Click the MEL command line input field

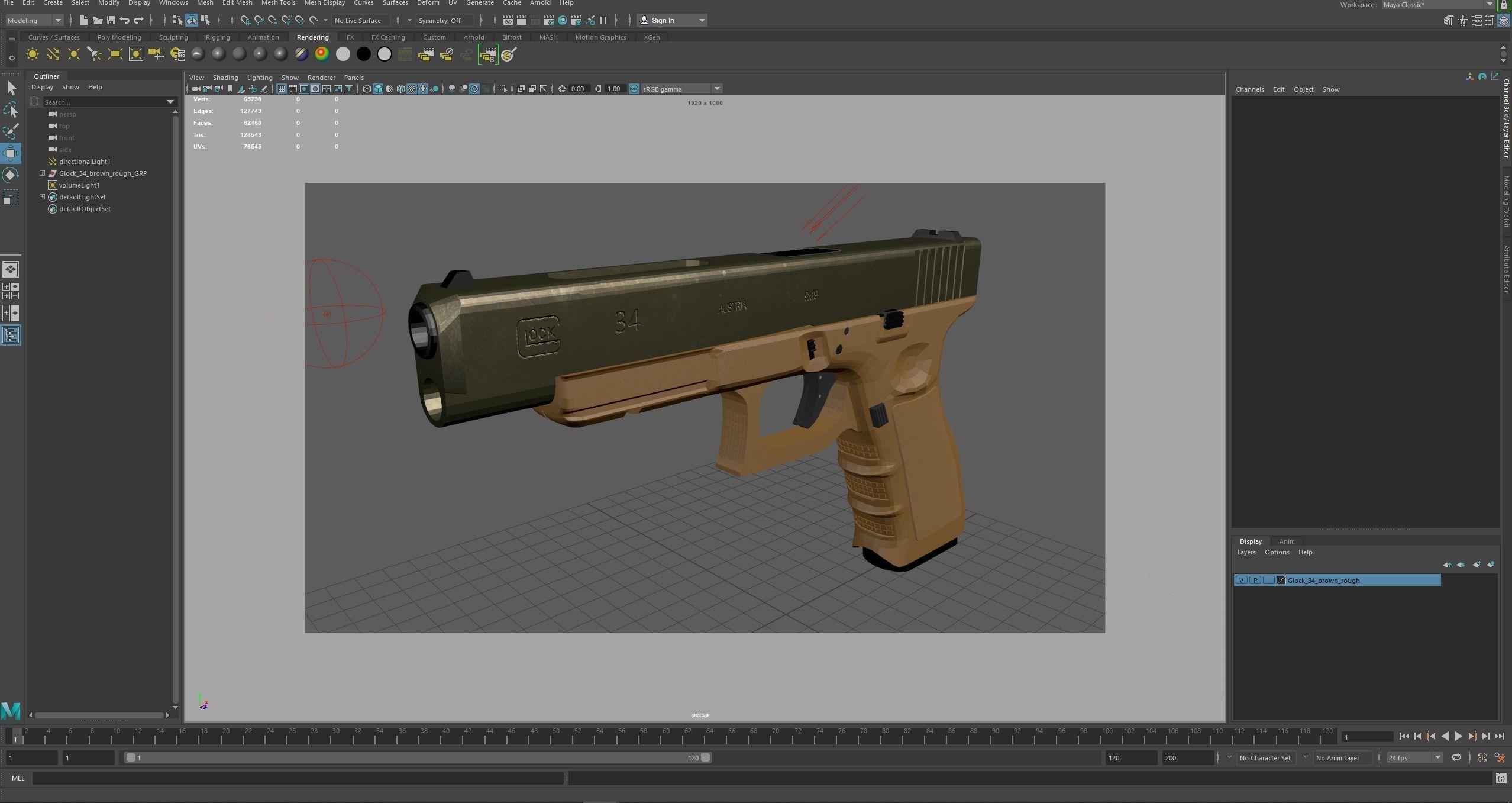pos(298,779)
